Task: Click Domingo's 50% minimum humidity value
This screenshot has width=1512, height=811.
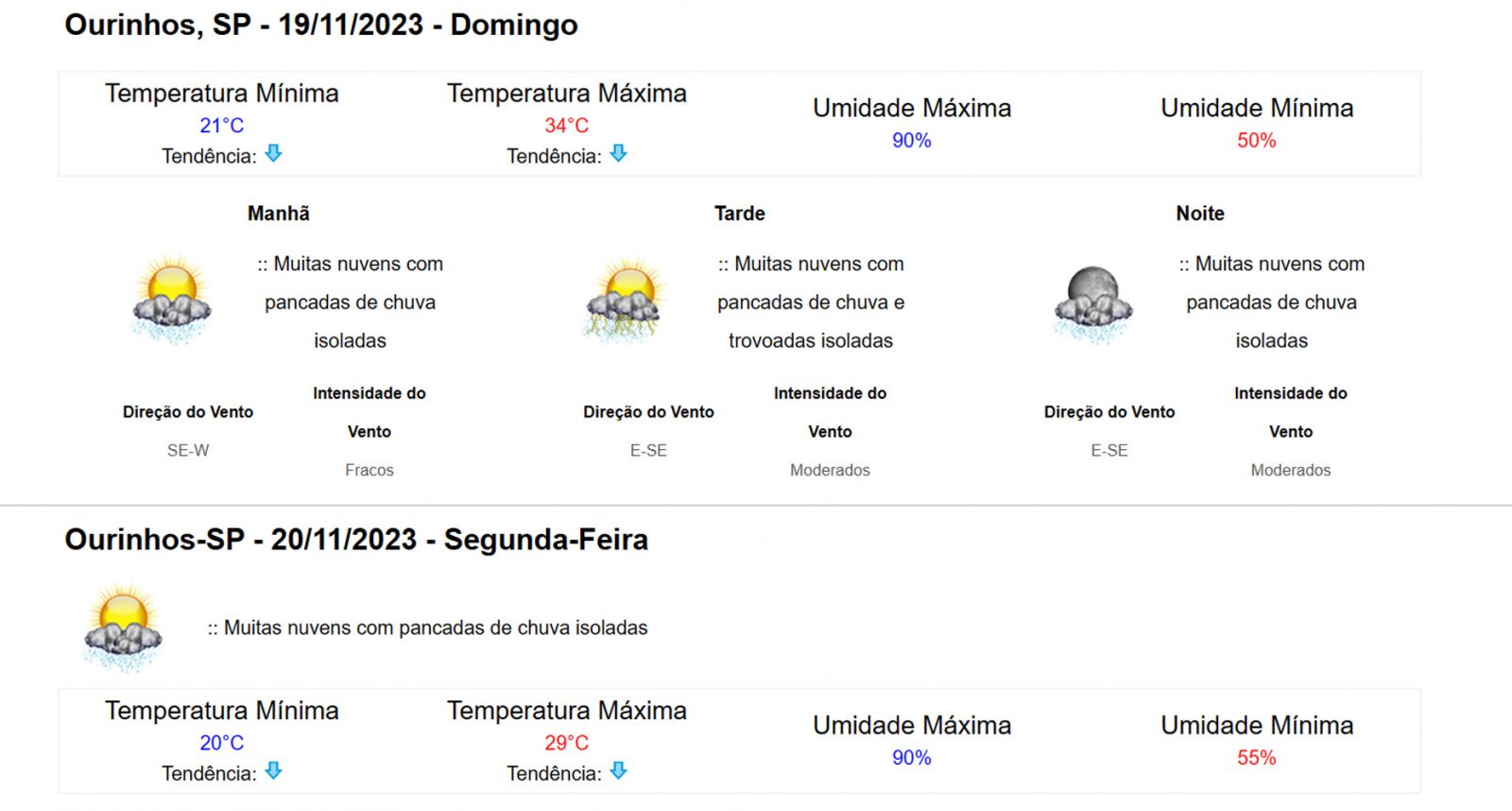Action: (1257, 141)
